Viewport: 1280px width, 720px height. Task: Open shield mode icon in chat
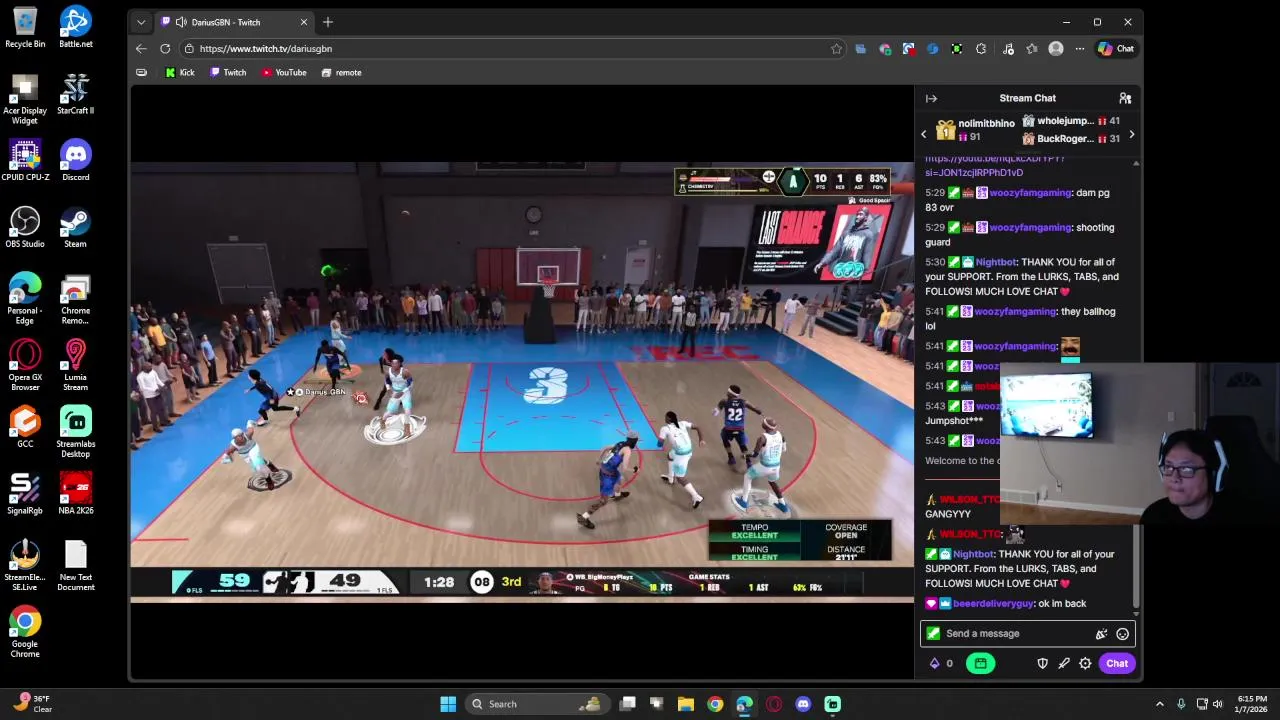[1042, 663]
